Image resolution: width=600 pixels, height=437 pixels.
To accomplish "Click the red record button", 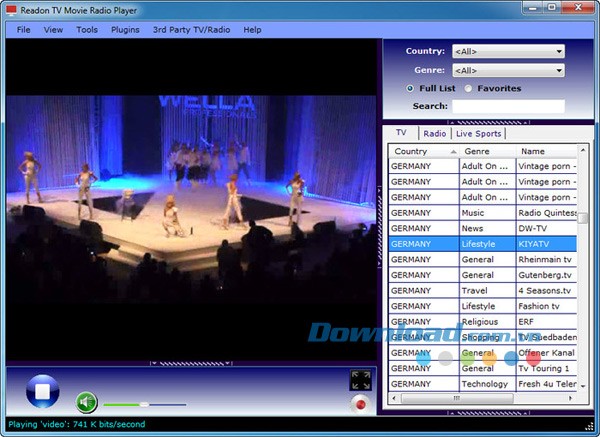I will (x=360, y=404).
